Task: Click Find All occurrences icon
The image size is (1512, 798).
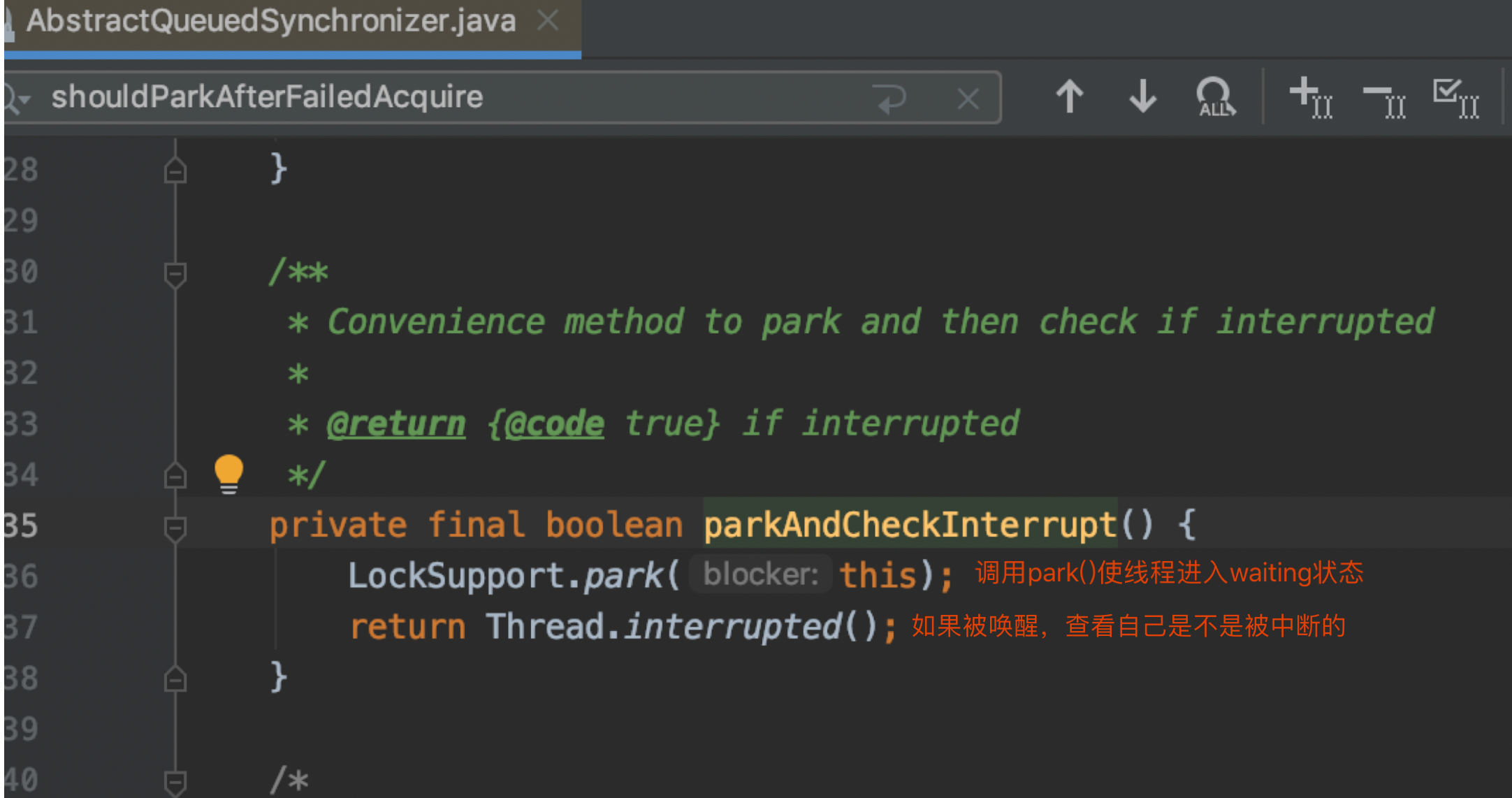Action: coord(1216,97)
